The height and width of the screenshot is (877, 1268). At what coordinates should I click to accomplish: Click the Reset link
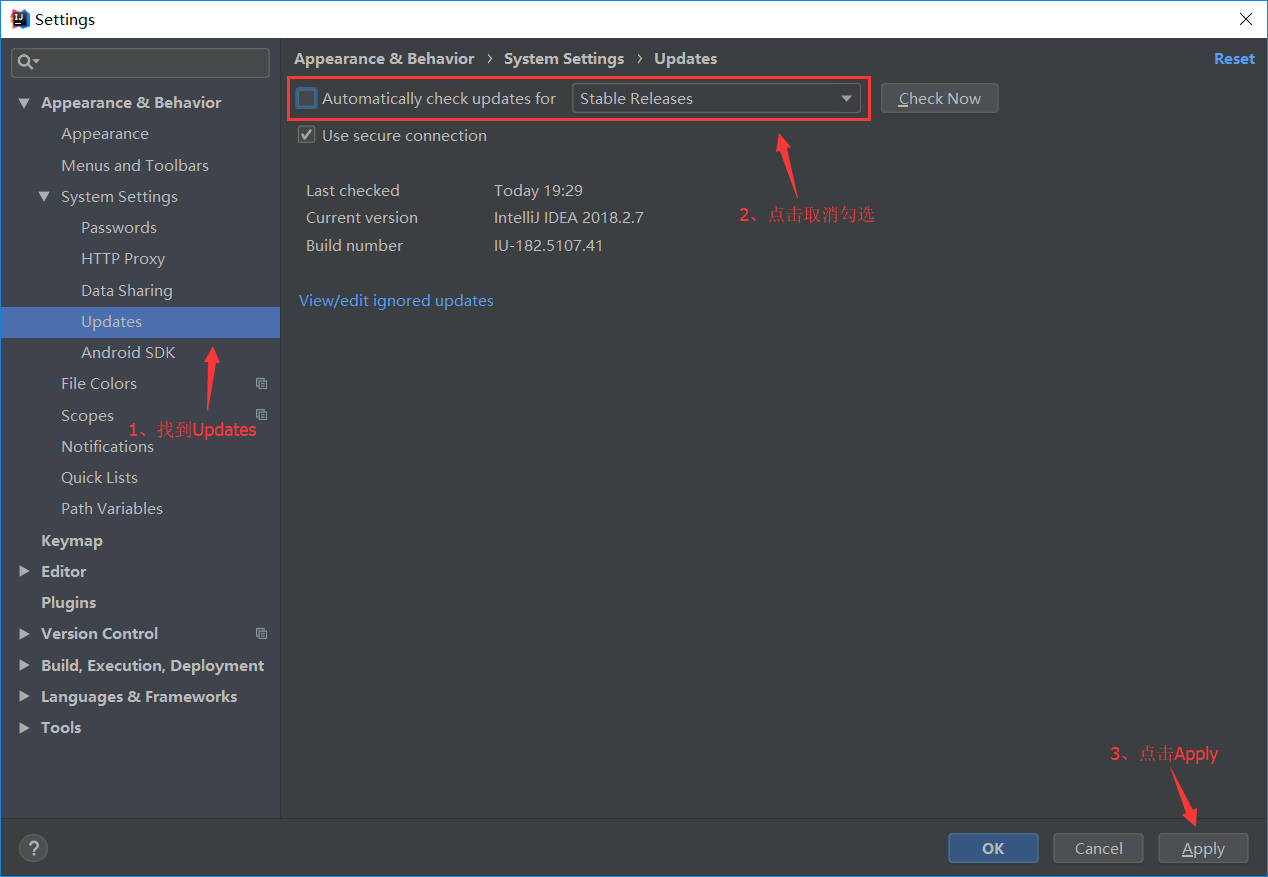[1234, 58]
